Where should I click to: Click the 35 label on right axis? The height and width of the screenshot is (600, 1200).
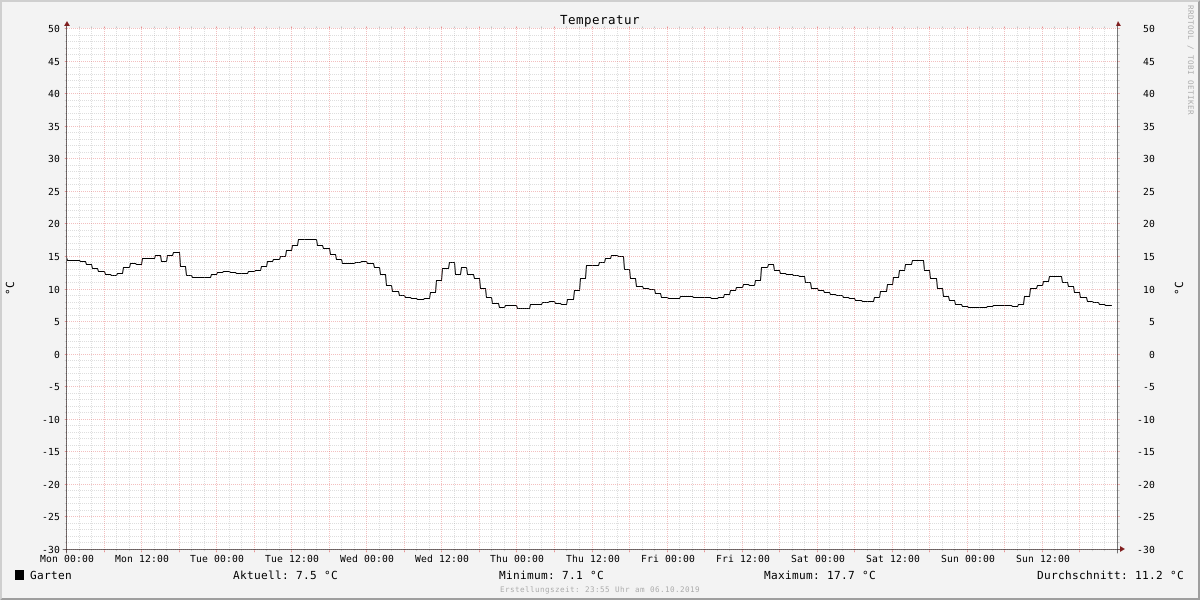point(1149,126)
